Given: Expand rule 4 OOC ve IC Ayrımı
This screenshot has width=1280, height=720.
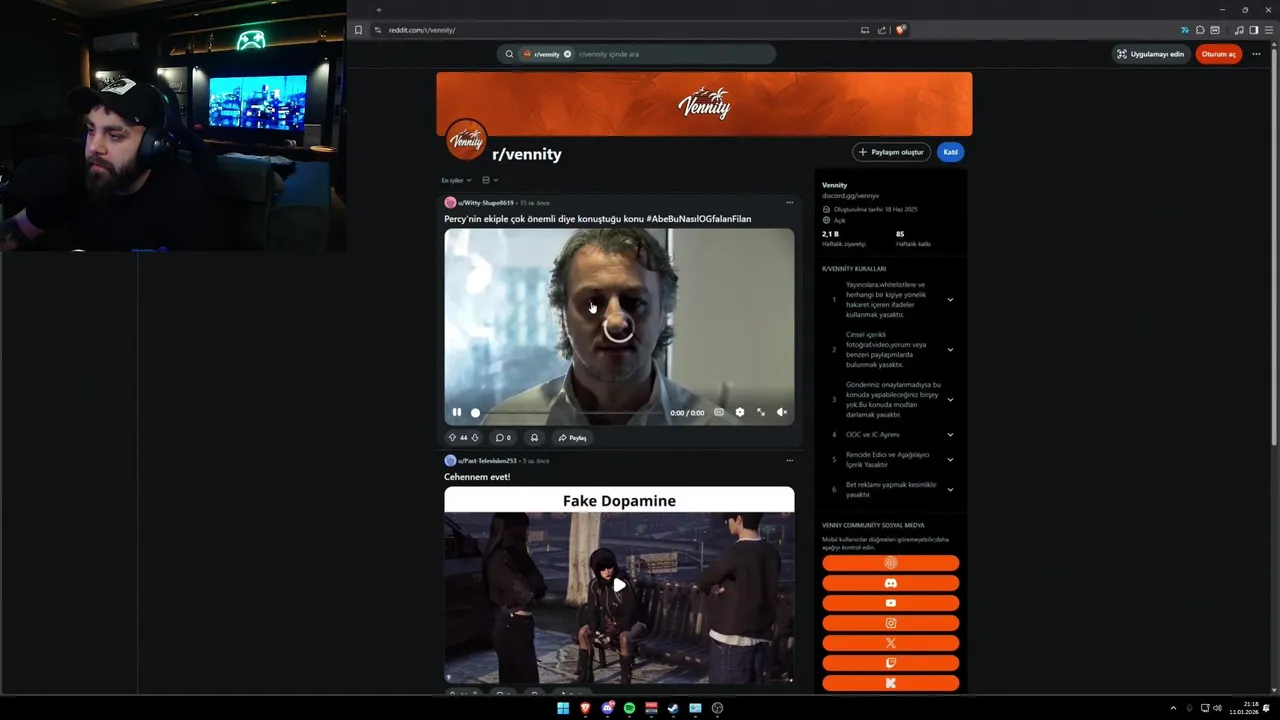Looking at the screenshot, I should pyautogui.click(x=950, y=434).
